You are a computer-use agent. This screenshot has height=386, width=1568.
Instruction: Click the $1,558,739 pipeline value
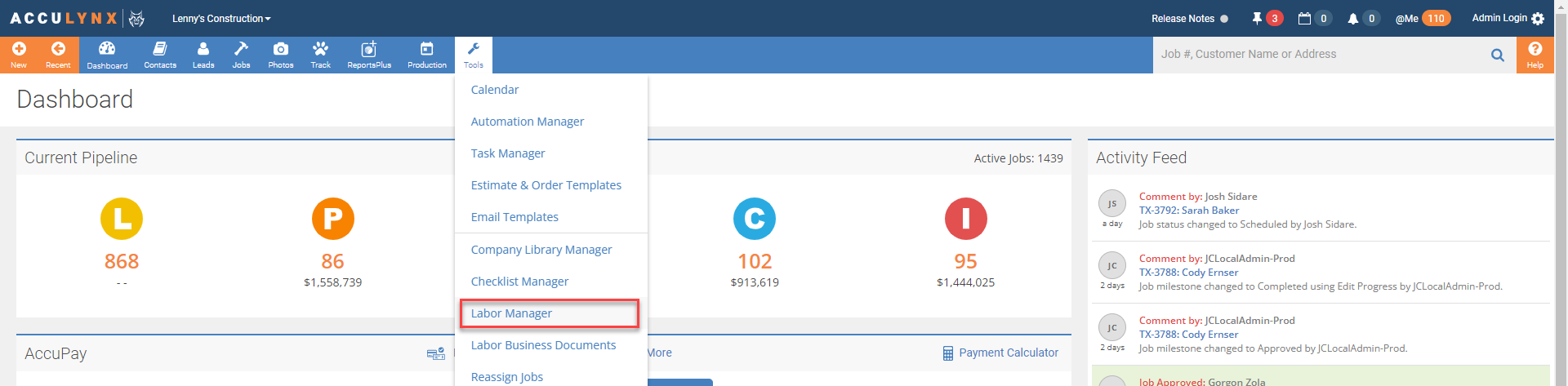pos(332,282)
